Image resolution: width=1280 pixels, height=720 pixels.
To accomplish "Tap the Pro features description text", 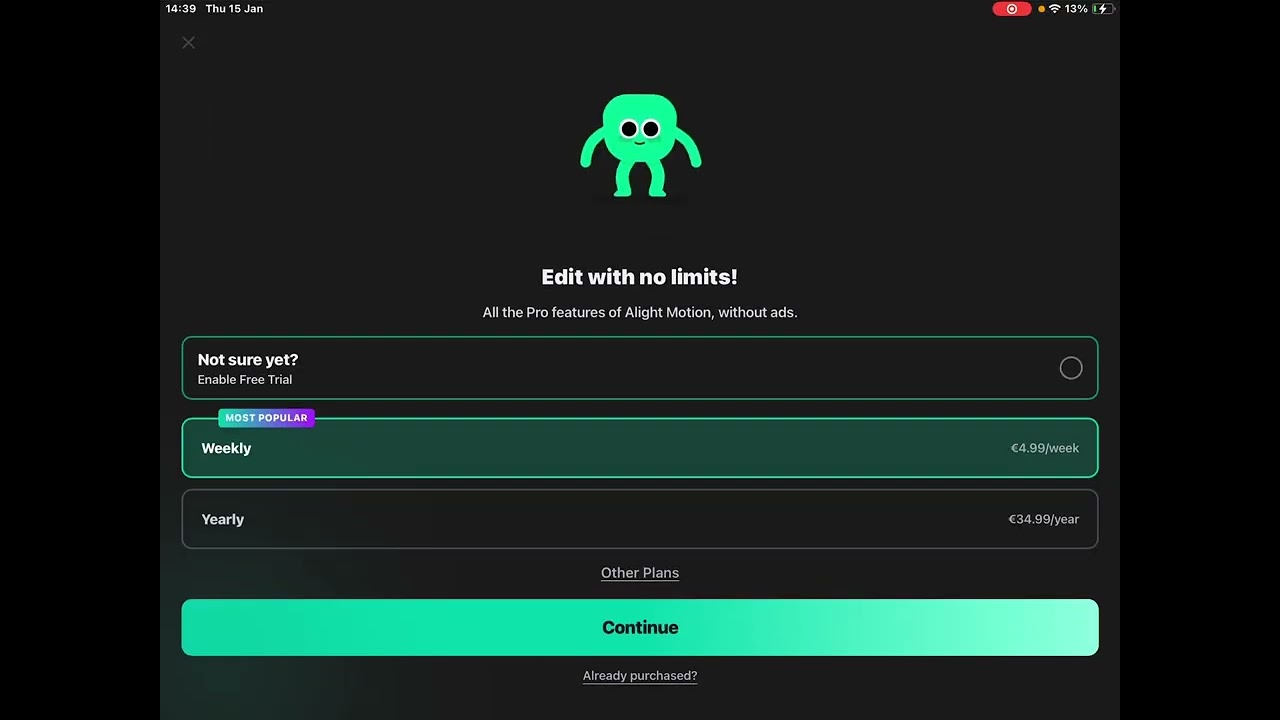I will click(640, 313).
